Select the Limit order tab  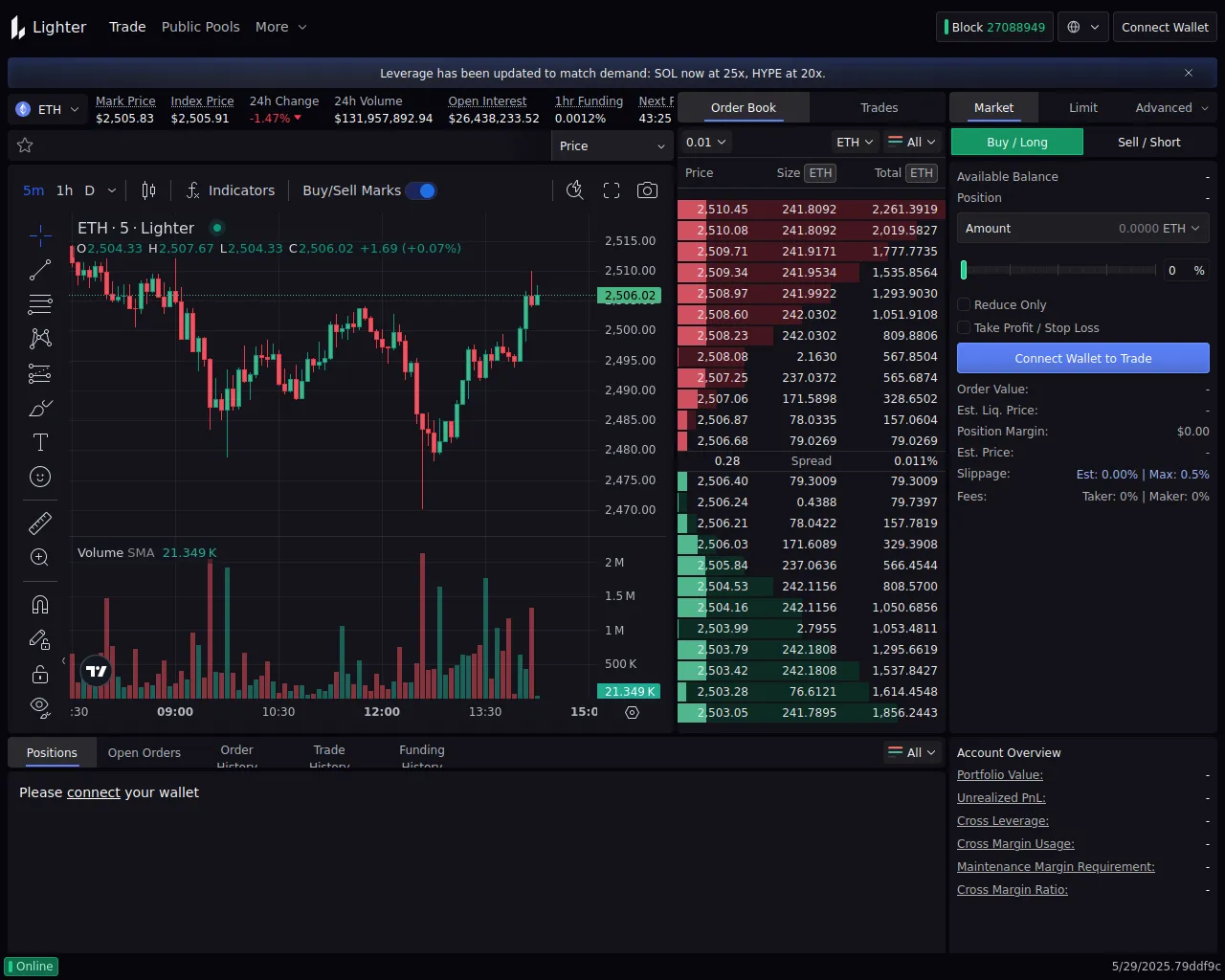(x=1083, y=108)
